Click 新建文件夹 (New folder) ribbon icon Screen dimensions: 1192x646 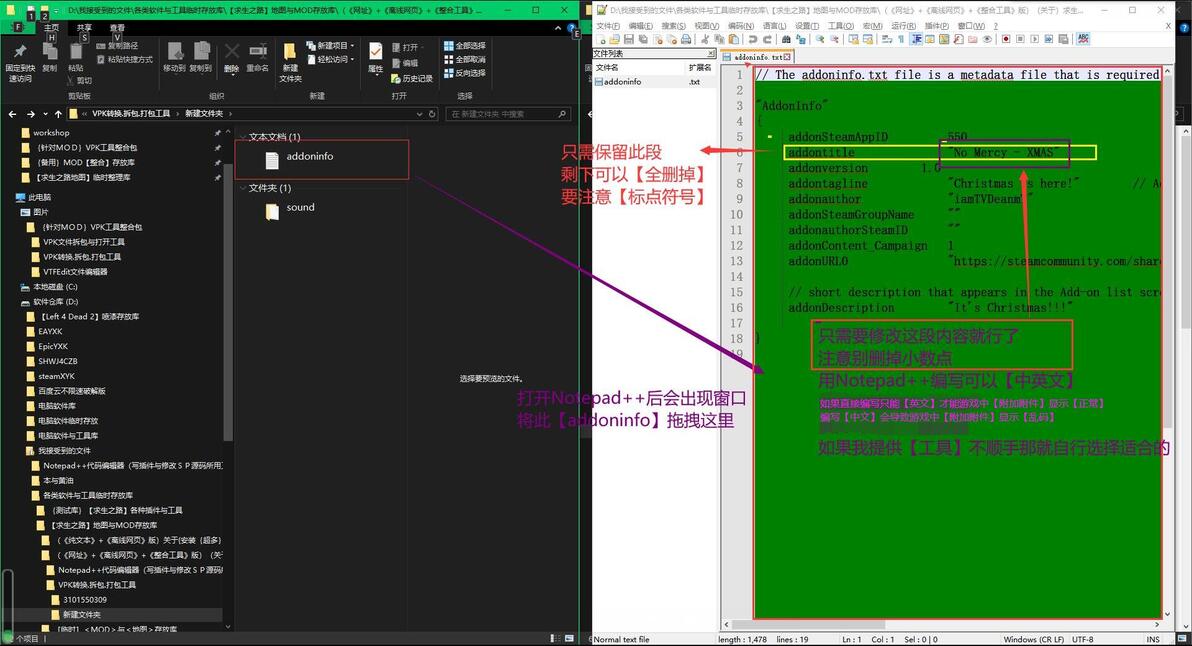coord(290,62)
